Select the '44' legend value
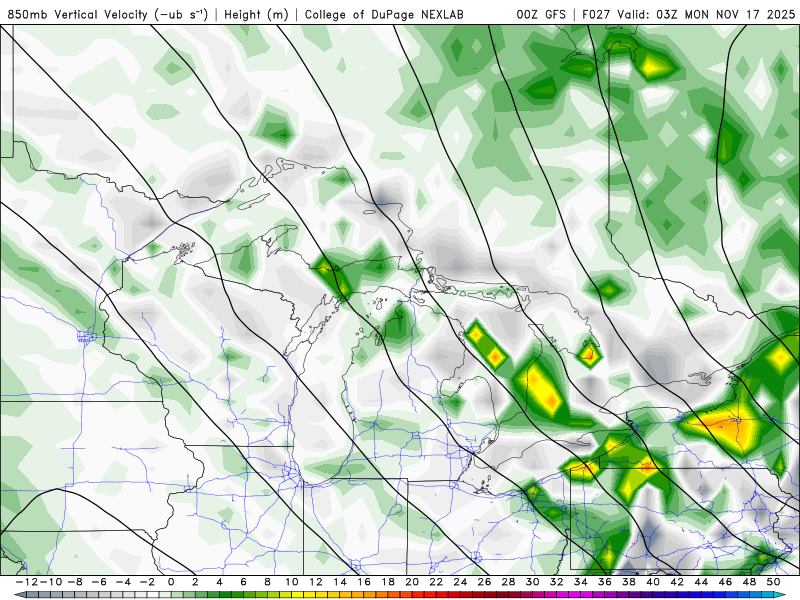Image resolution: width=800 pixels, height=600 pixels. (701, 582)
